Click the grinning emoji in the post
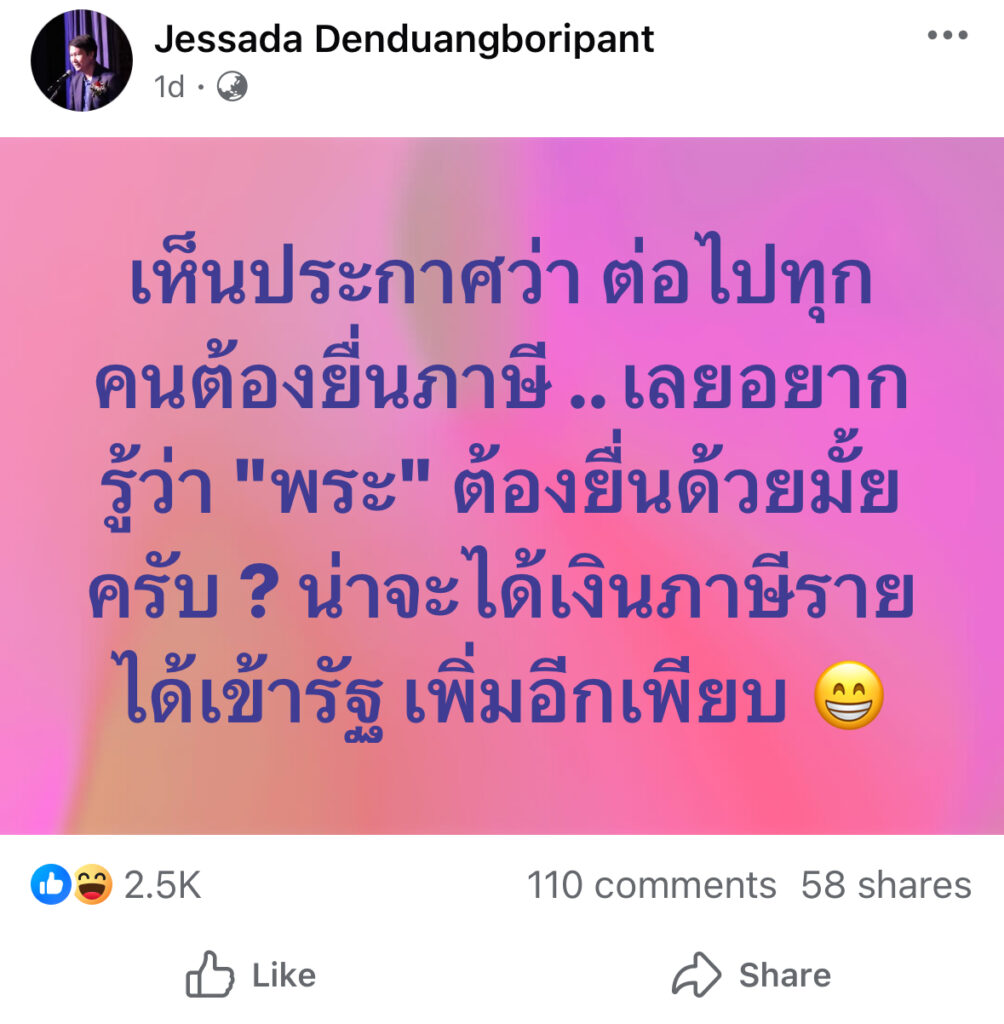 (849, 695)
